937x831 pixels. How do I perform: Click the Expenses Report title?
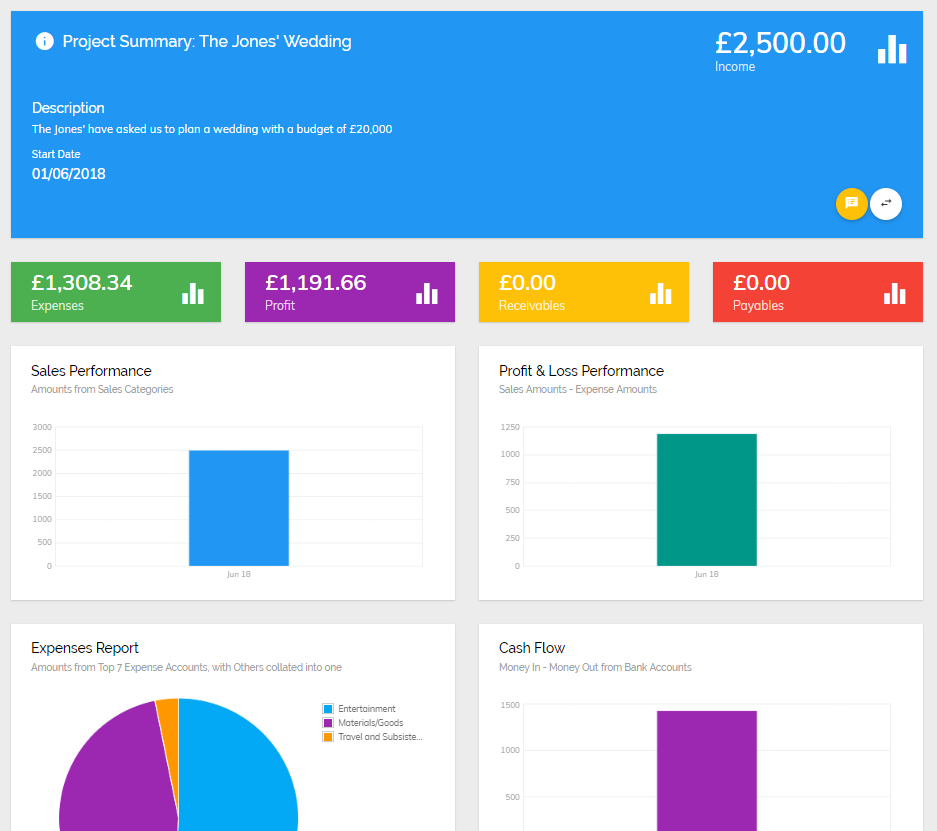coord(85,648)
